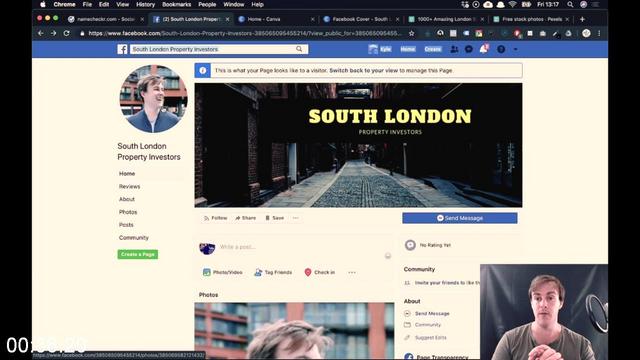Switch to the Facebook Cover Canva tab
Screen dimensions: 640x360
tap(361, 19)
